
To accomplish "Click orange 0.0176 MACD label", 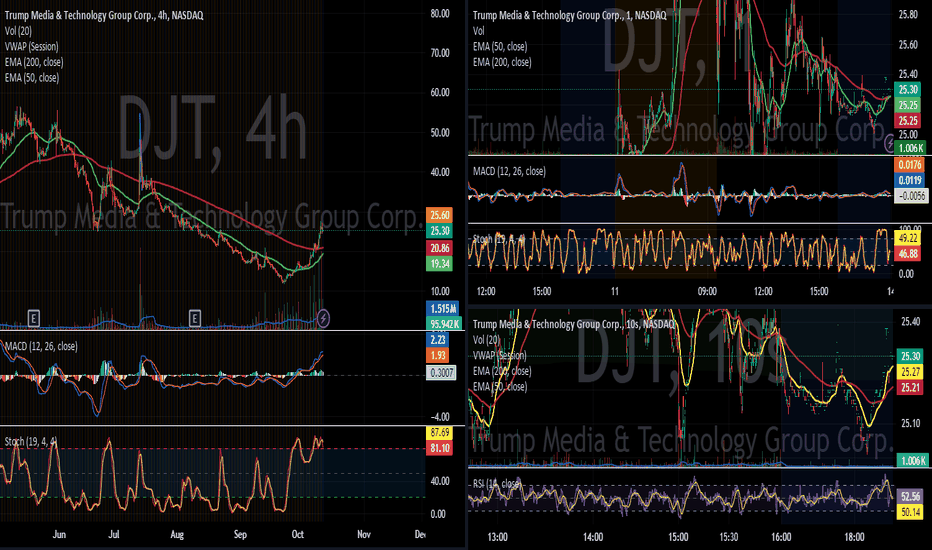I will [x=910, y=165].
